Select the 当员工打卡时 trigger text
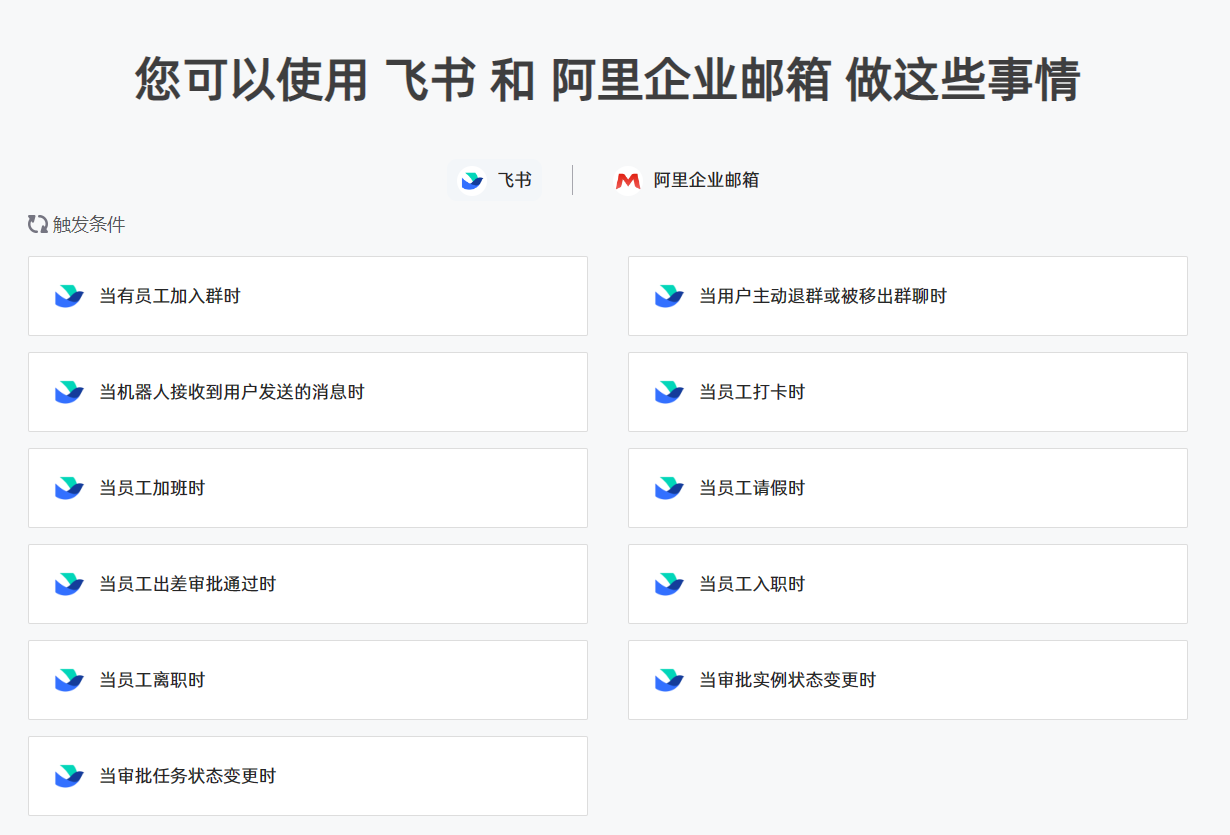 [x=752, y=392]
